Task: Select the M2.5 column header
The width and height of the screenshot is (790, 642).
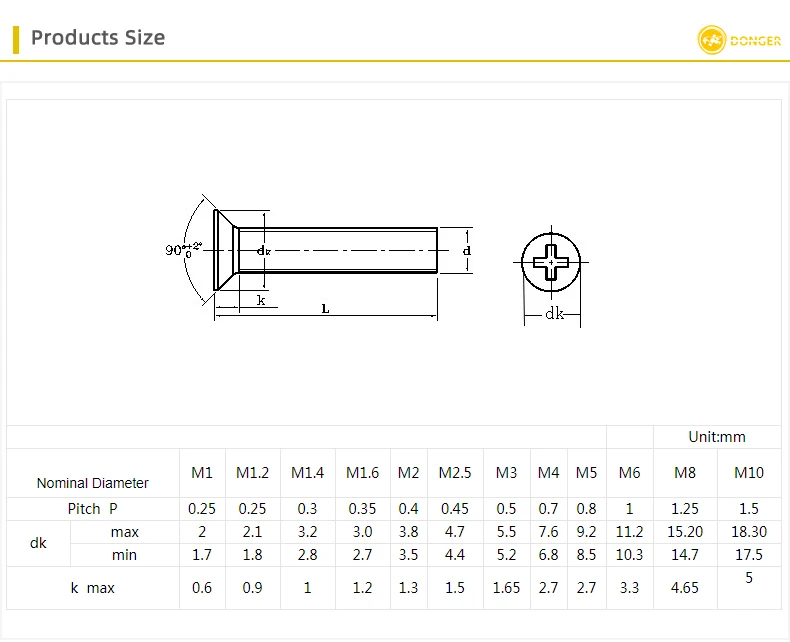Action: tap(455, 473)
